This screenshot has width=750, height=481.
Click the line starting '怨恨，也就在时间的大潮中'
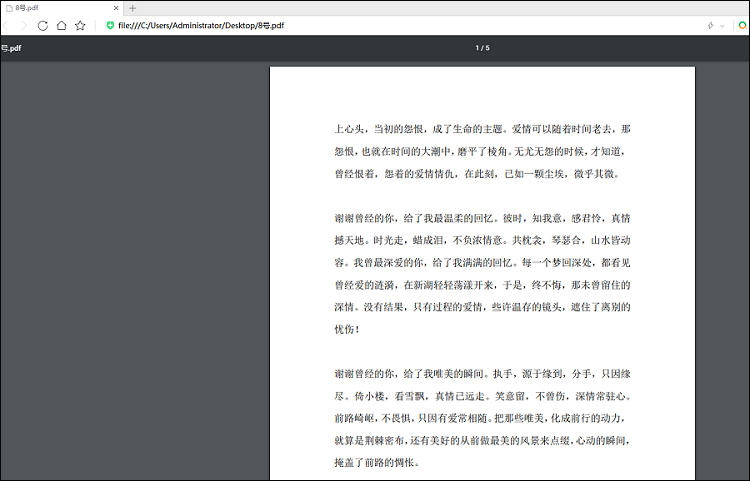pos(480,152)
